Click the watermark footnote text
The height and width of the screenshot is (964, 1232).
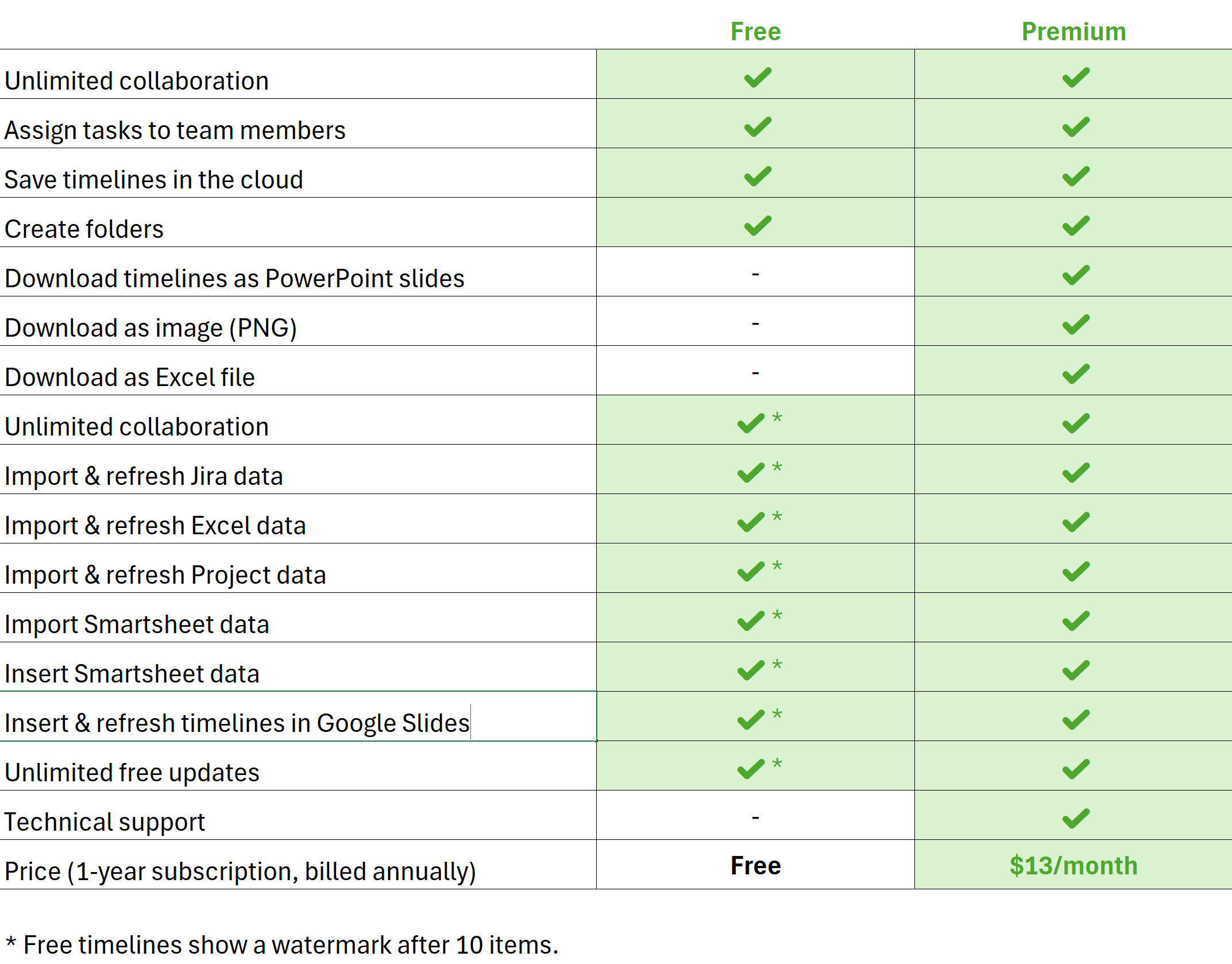tap(281, 945)
